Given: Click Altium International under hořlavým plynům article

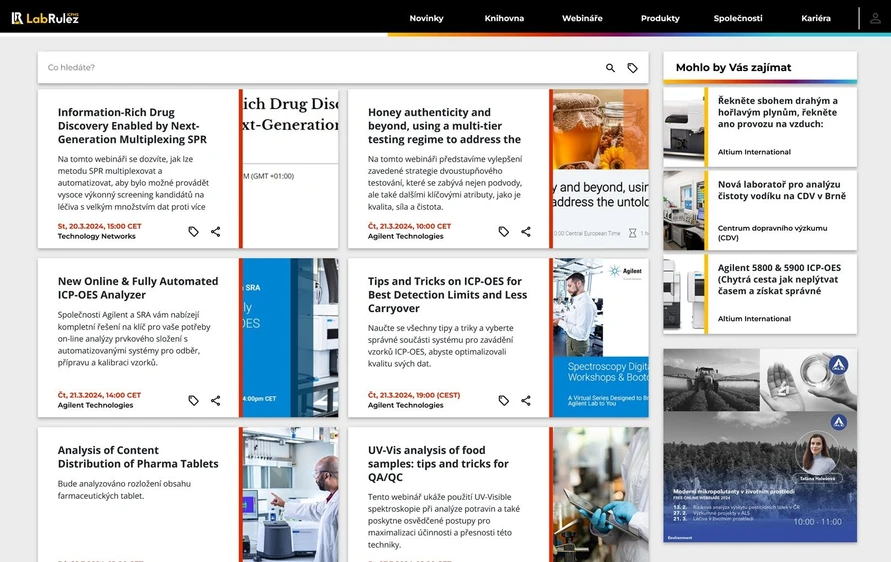Looking at the screenshot, I should 753,152.
